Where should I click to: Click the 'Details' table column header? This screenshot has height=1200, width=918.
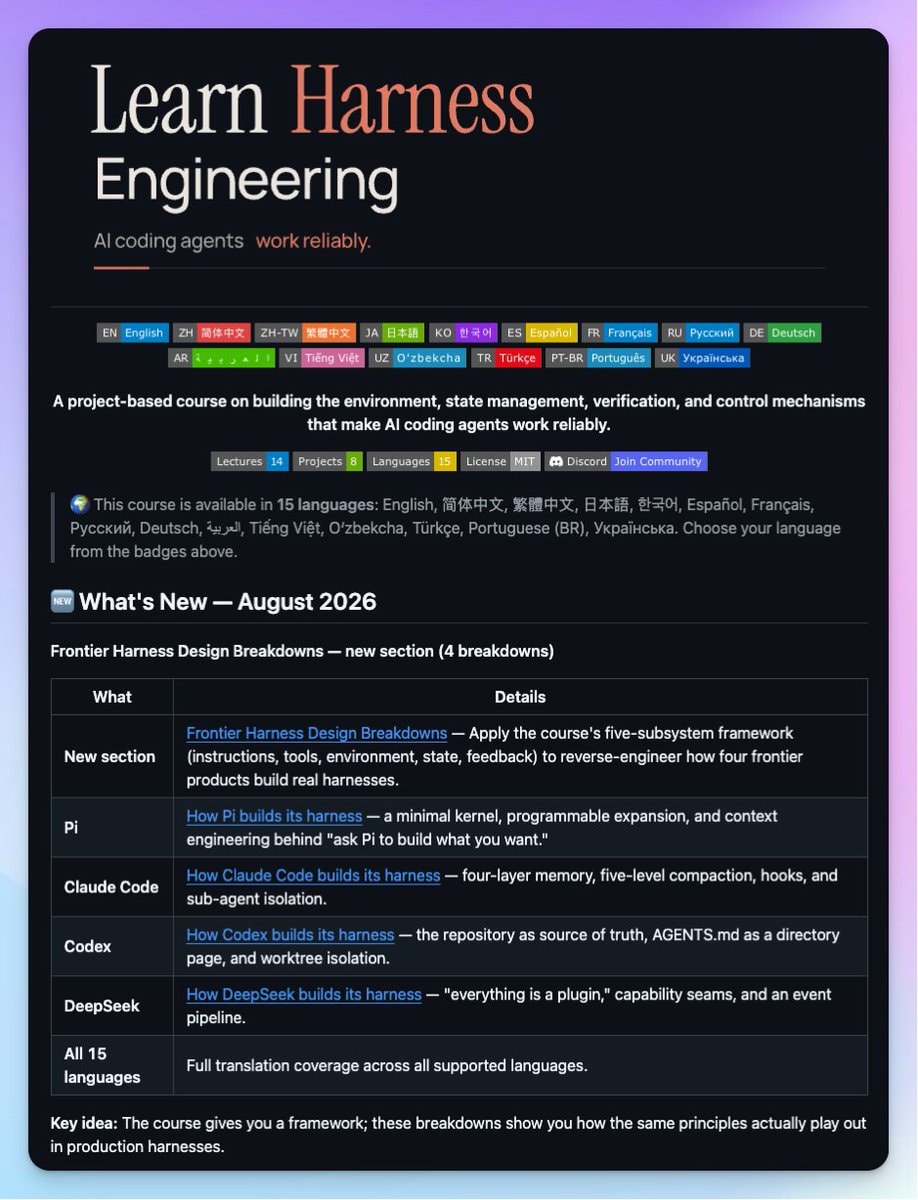coord(520,697)
